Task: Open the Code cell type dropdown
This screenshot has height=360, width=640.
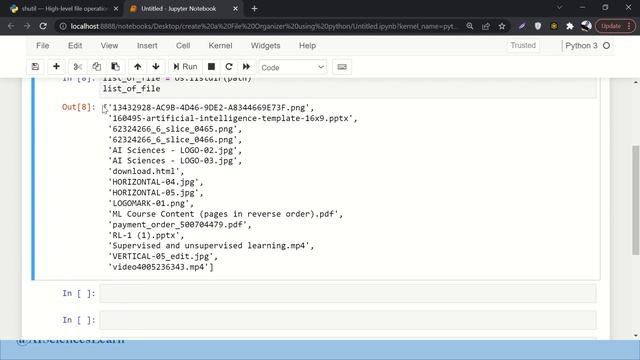Action: [x=293, y=67]
